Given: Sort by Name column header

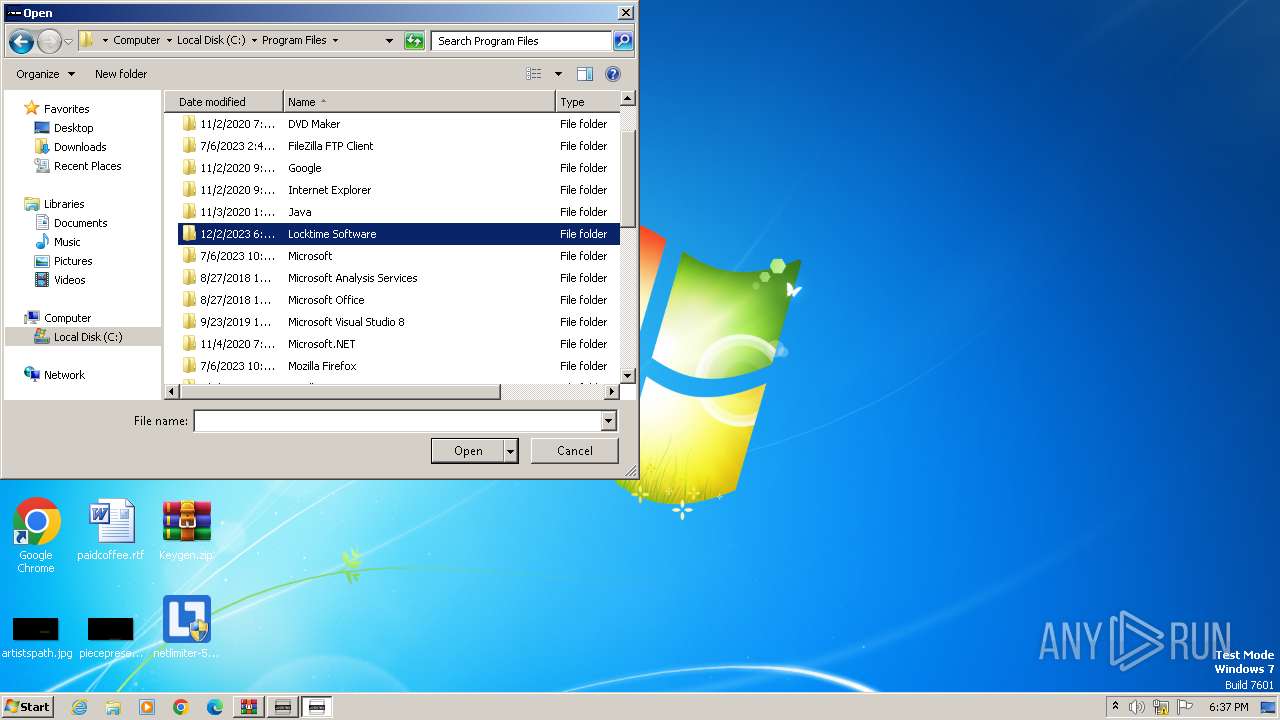Looking at the screenshot, I should (x=419, y=102).
